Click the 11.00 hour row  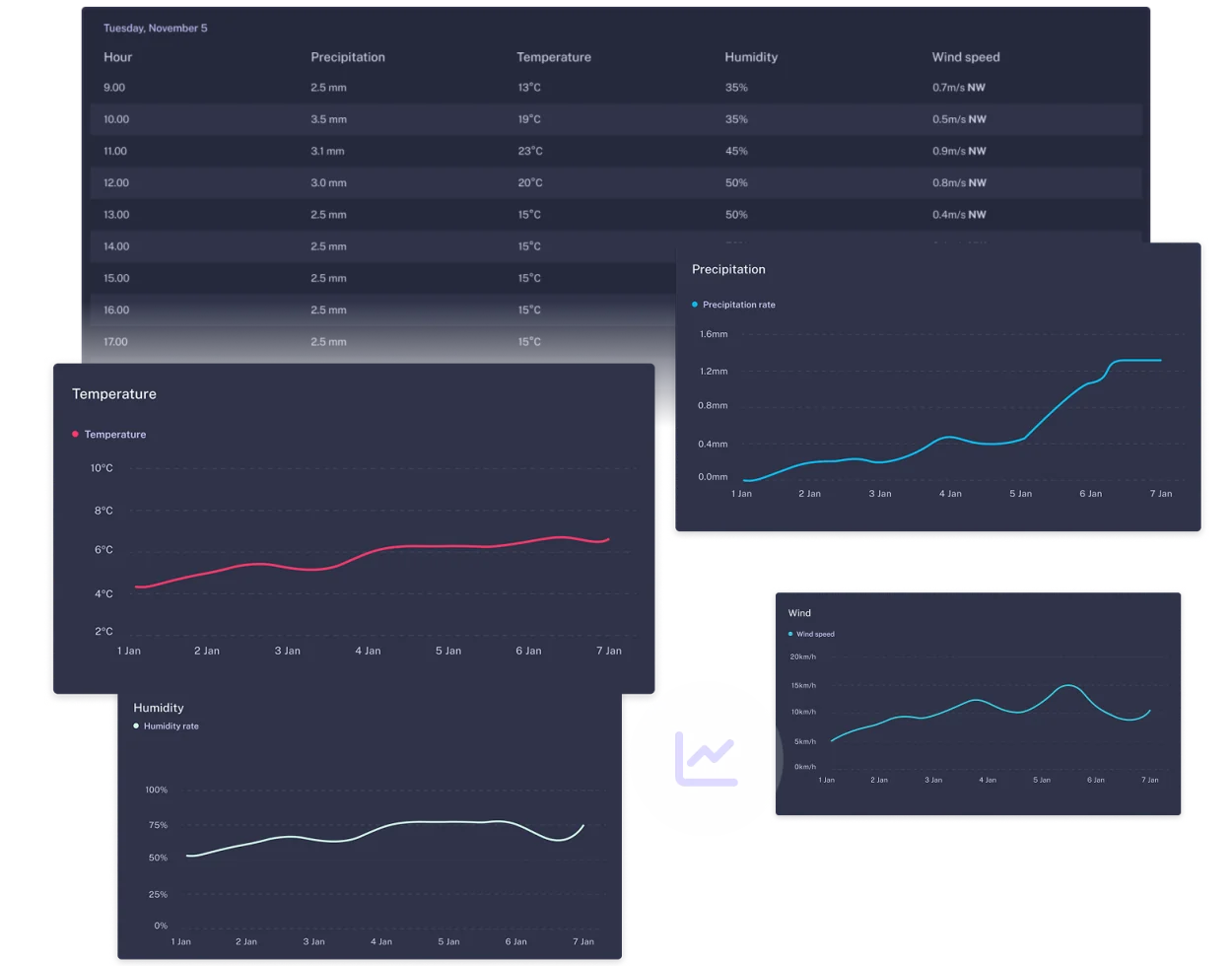616,151
